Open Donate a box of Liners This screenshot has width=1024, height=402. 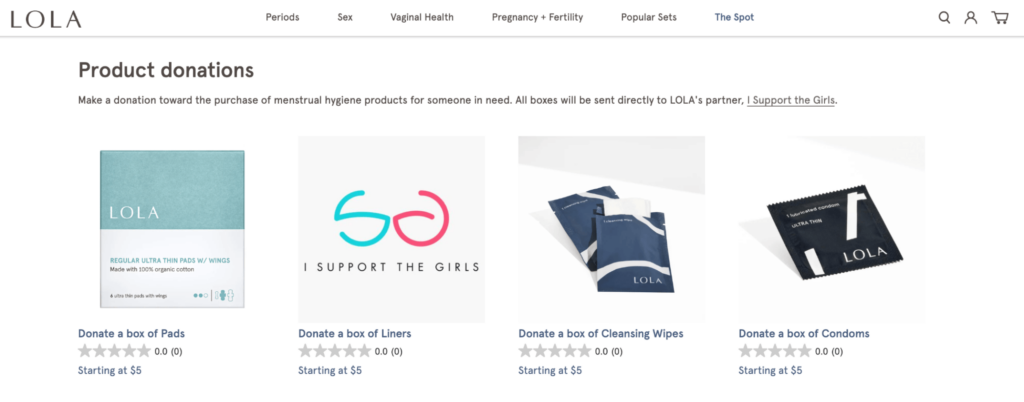(x=354, y=333)
